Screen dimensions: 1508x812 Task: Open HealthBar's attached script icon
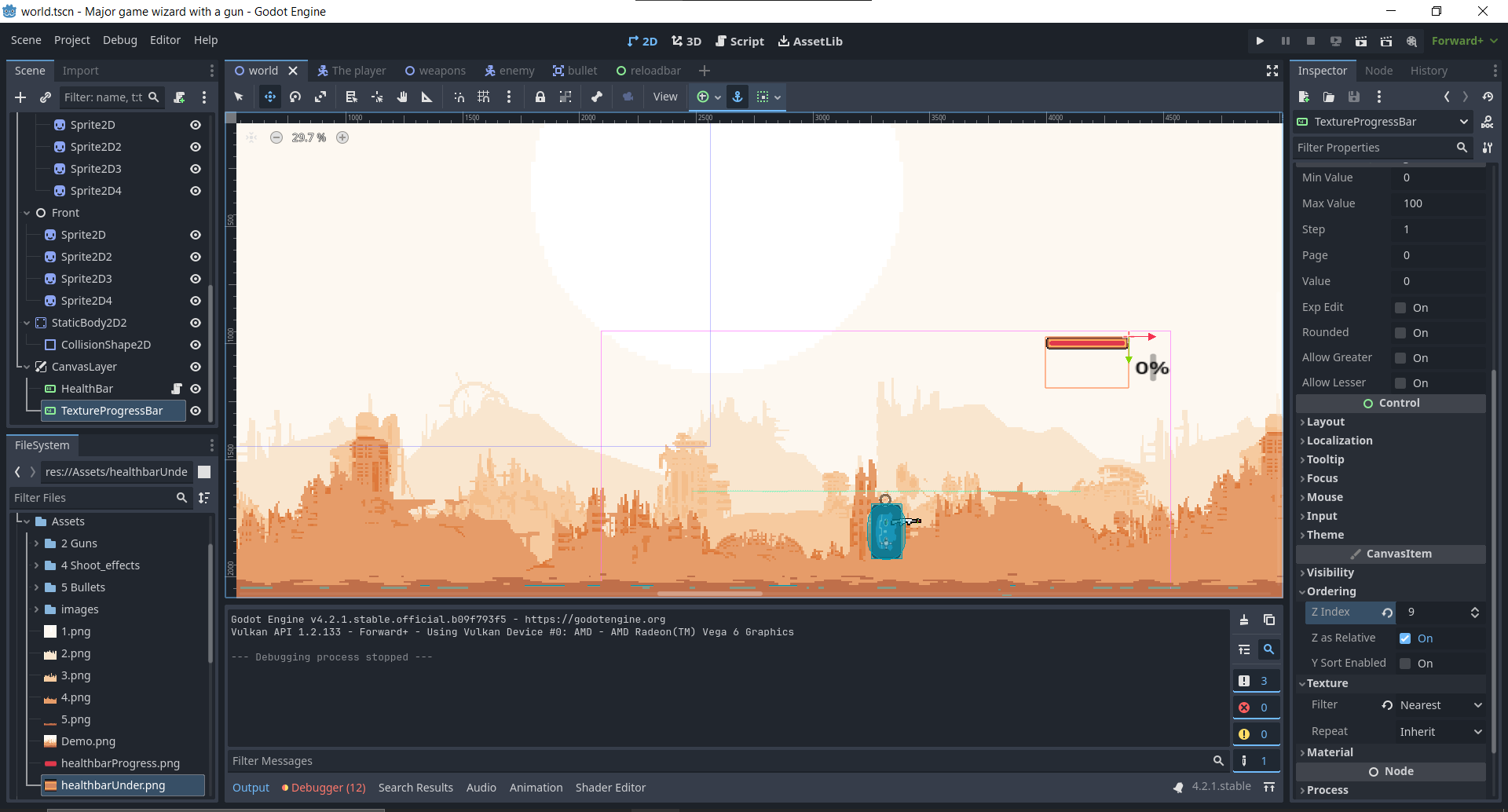tap(177, 389)
